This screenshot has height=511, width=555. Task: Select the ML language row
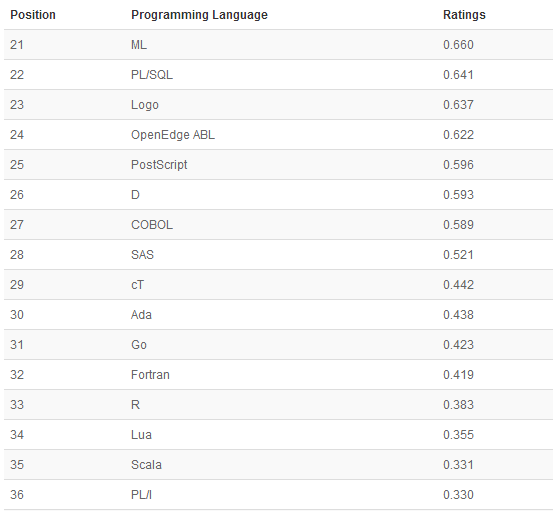pyautogui.click(x=278, y=45)
